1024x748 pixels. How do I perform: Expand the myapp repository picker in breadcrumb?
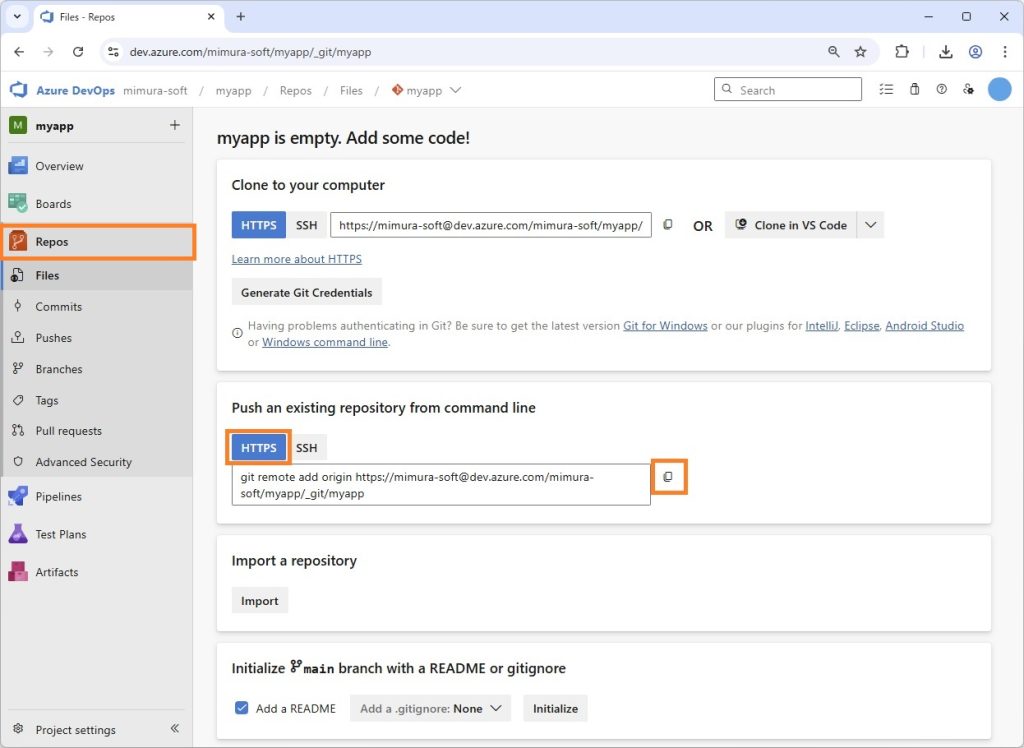455,90
